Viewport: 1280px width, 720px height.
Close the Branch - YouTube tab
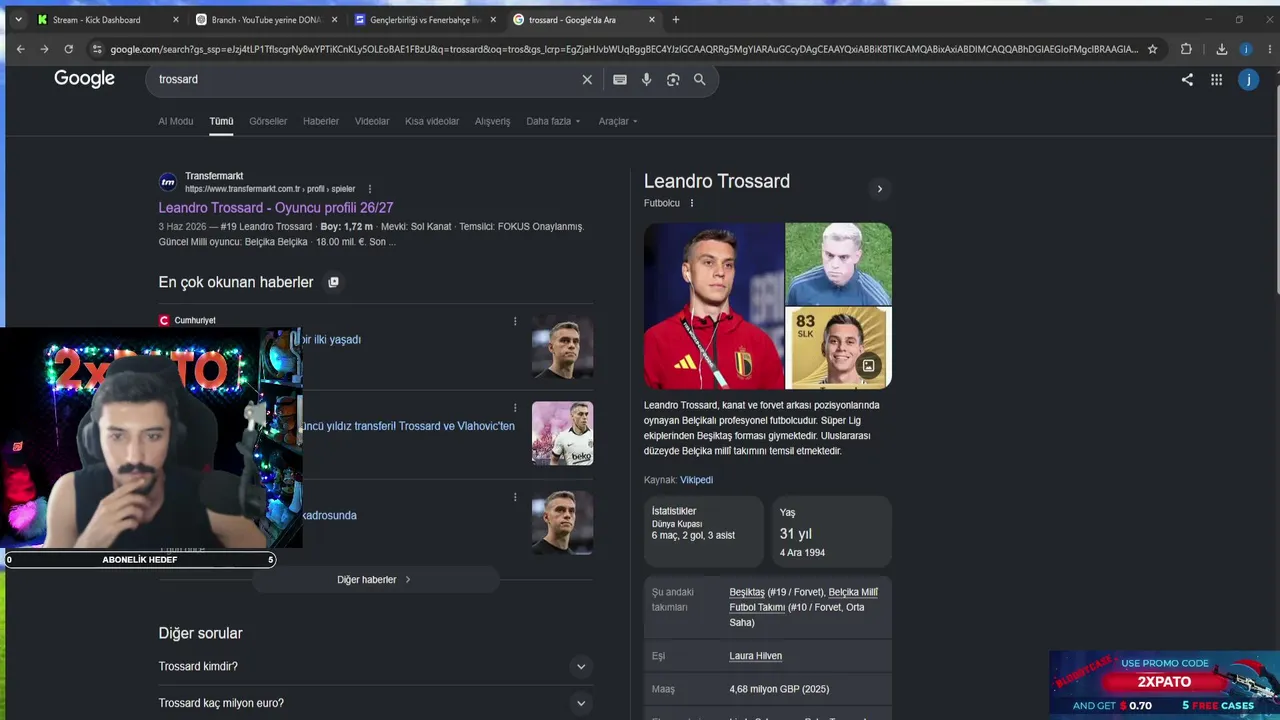pos(335,19)
